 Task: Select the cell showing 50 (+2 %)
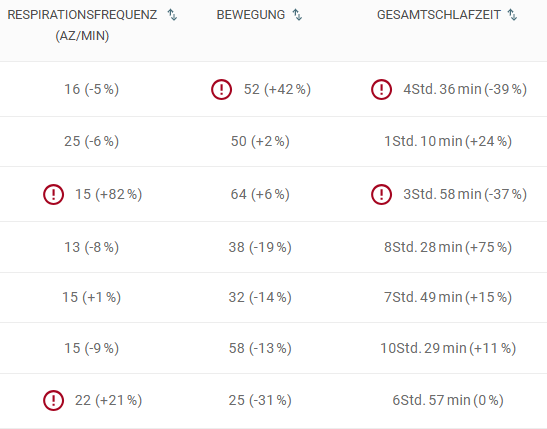pyautogui.click(x=260, y=141)
